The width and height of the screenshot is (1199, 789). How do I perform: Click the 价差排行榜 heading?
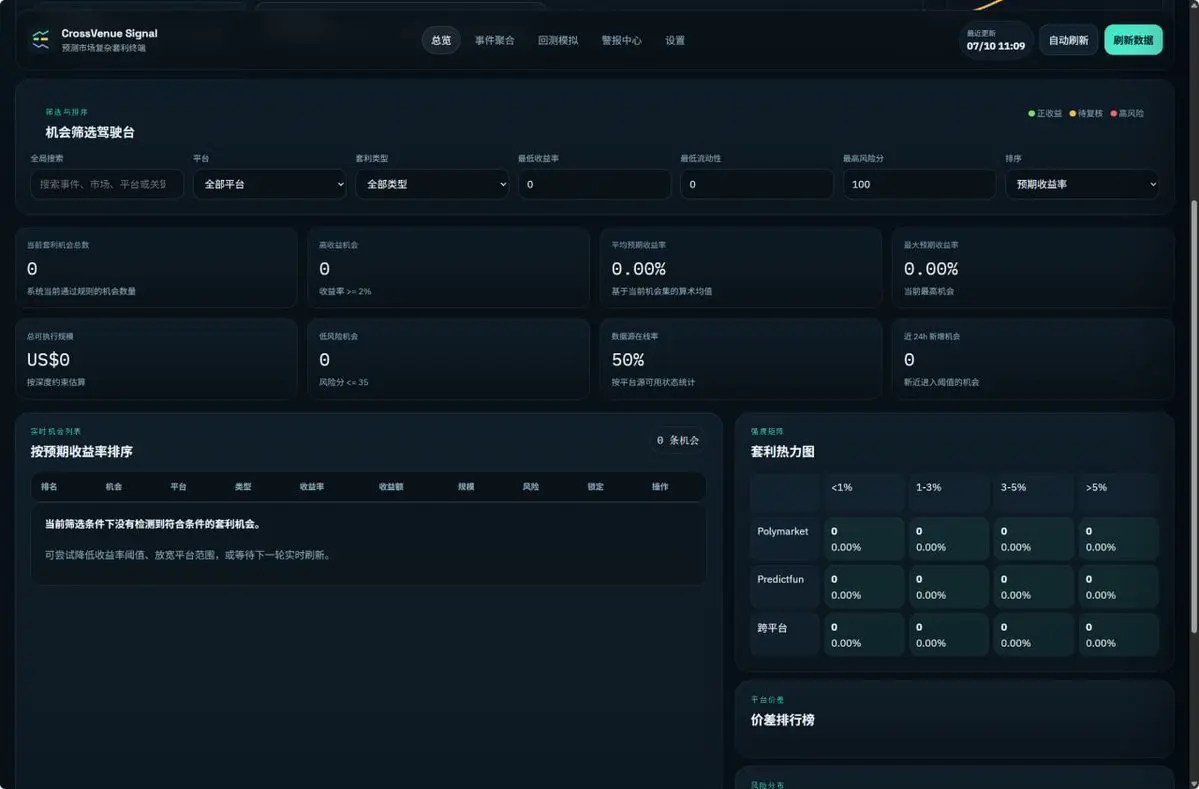pyautogui.click(x=782, y=720)
